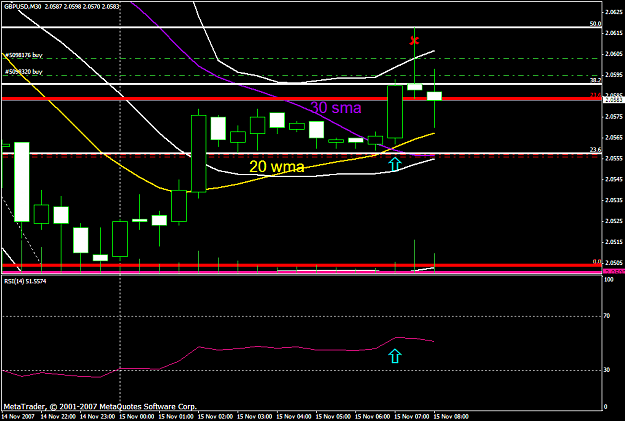
Task: Click the RSI scale value 30
Action: pos(607,370)
